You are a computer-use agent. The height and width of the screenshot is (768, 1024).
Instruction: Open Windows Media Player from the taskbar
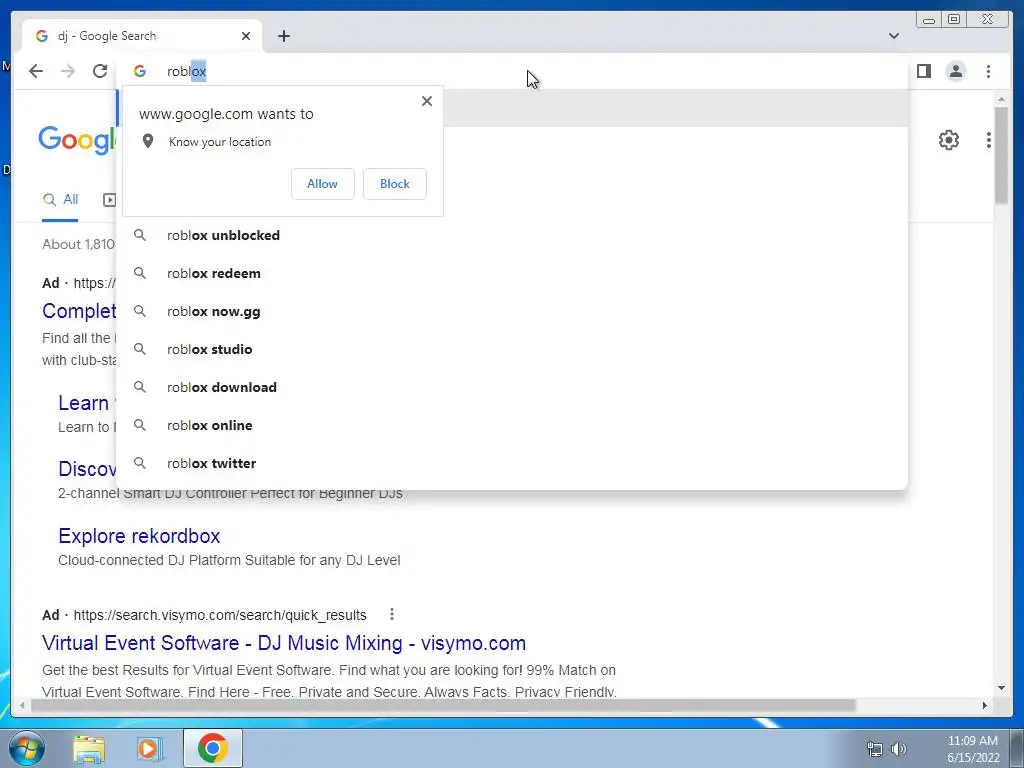click(149, 748)
